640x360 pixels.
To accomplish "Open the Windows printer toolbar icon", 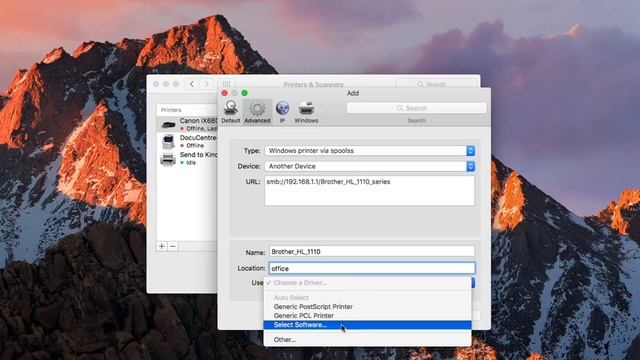I will pyautogui.click(x=306, y=111).
